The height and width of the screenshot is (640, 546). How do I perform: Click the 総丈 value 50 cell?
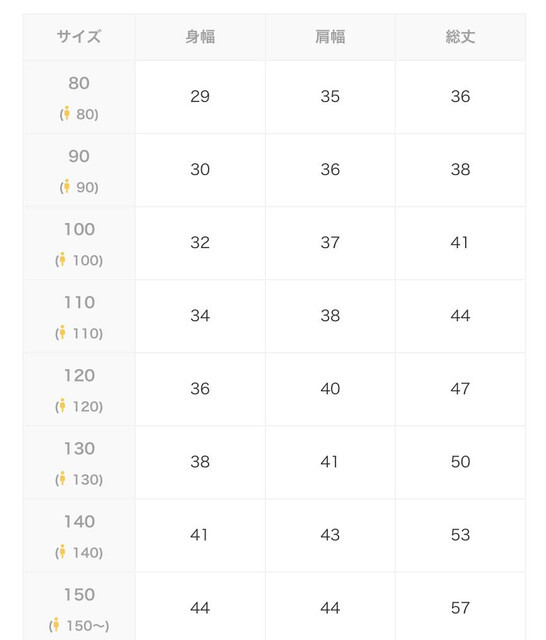460,462
